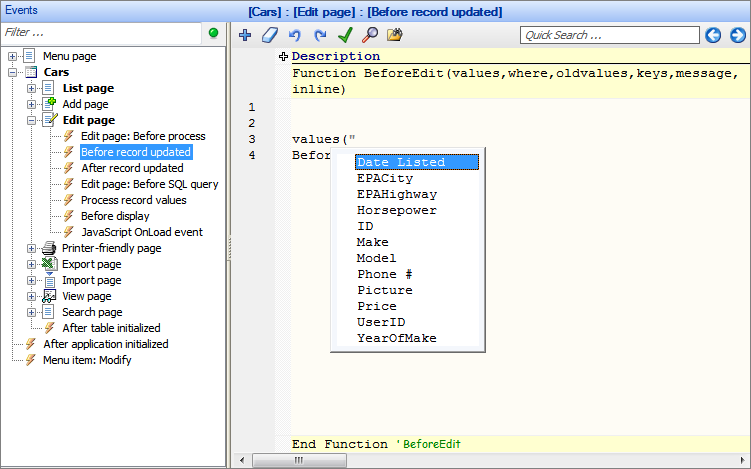Undo the last code edit
The image size is (751, 469).
point(295,35)
